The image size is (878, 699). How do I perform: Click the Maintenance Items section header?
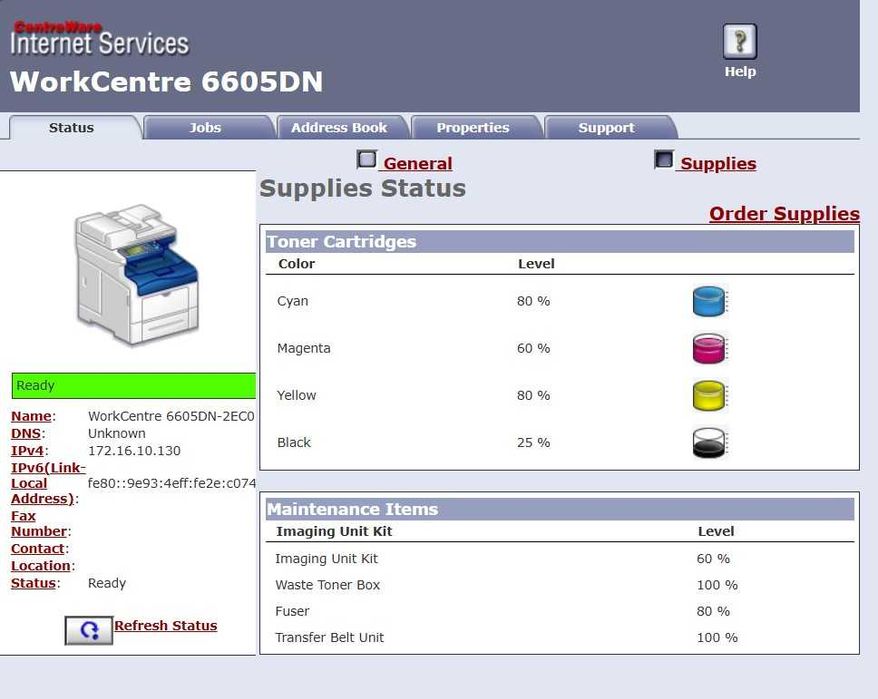click(x=560, y=509)
